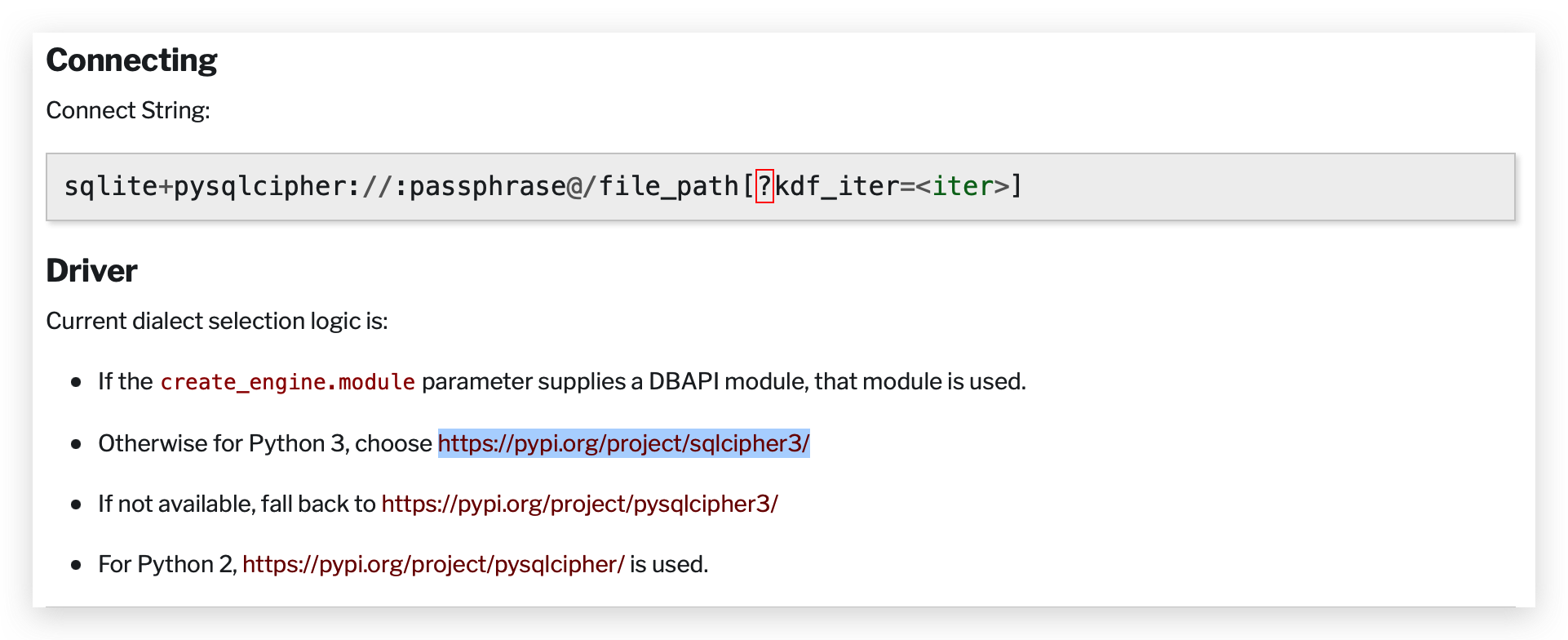
Task: Click 'file_path' in the connect string
Action: click(668, 186)
